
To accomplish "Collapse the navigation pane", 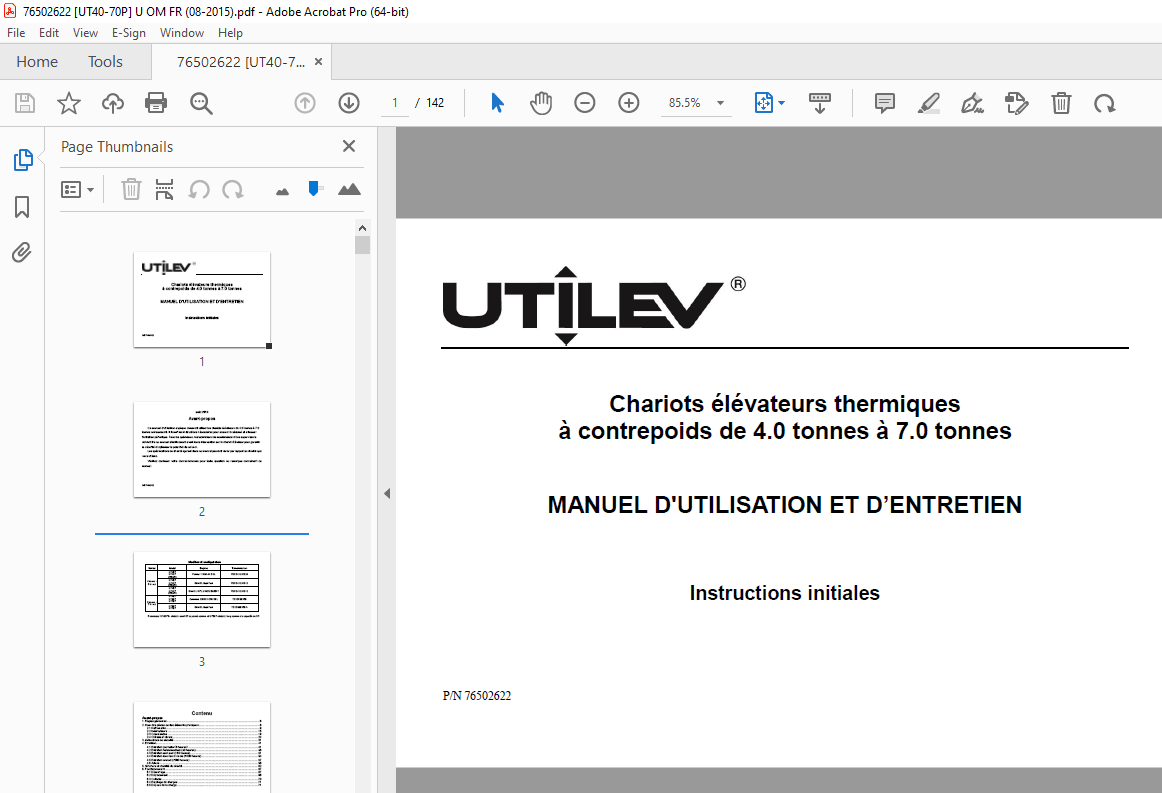I will pos(387,493).
